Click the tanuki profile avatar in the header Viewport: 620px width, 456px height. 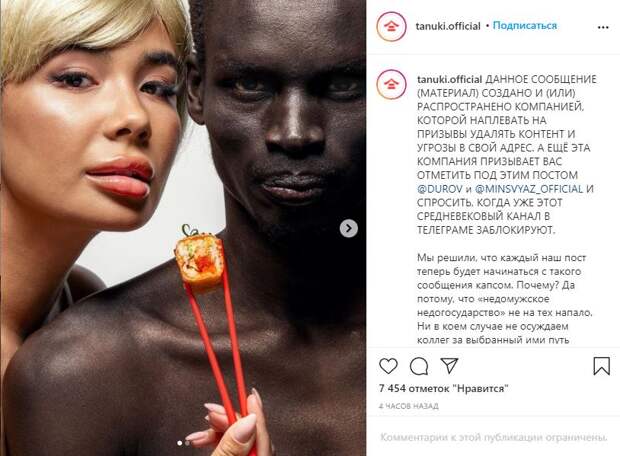coord(391,26)
